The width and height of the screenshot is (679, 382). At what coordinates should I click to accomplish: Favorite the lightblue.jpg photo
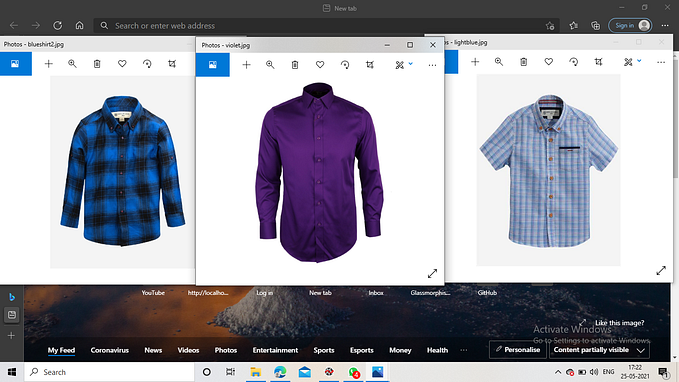pos(549,62)
